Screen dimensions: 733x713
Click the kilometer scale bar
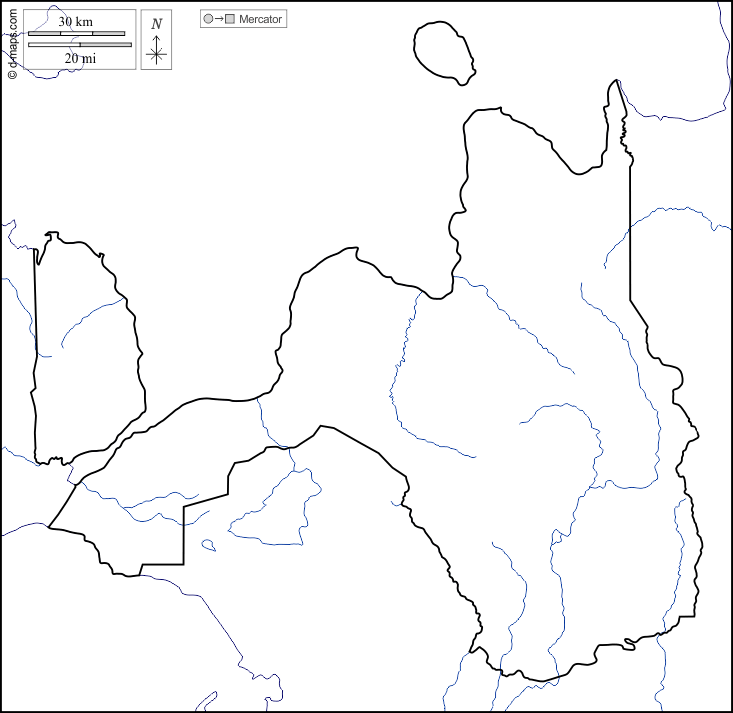click(77, 34)
